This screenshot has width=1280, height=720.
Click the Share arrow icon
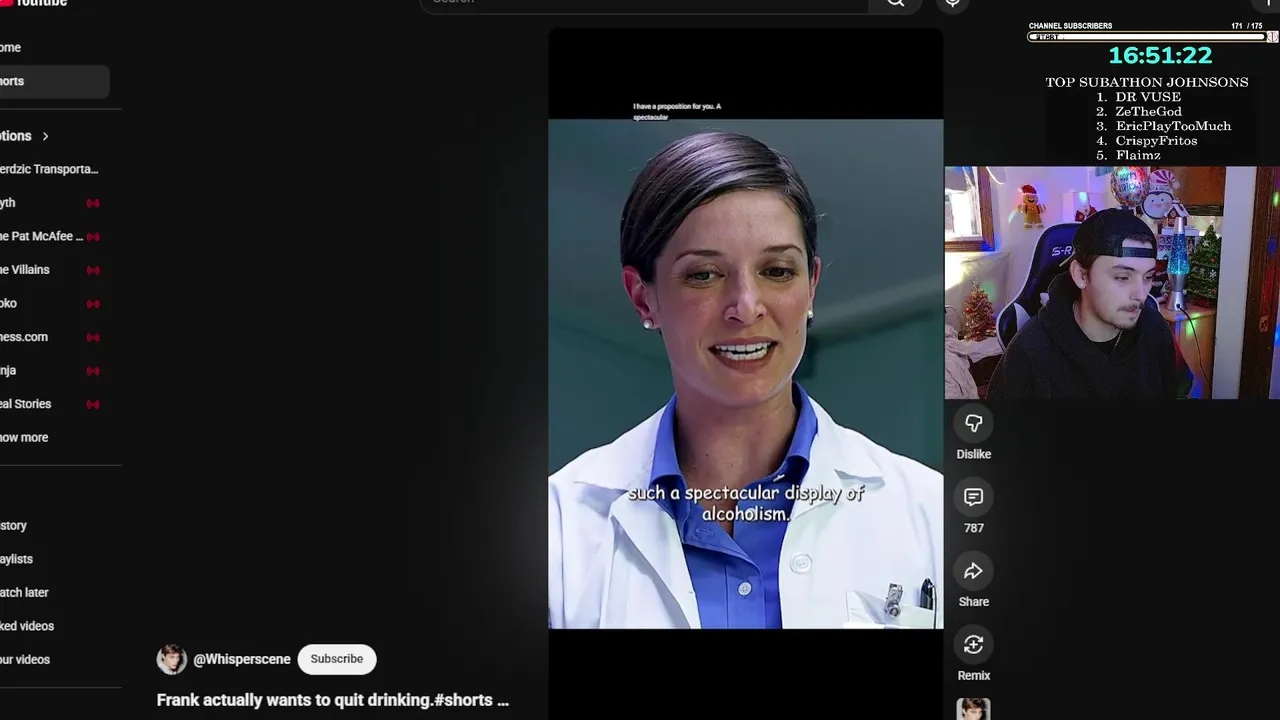pyautogui.click(x=973, y=571)
